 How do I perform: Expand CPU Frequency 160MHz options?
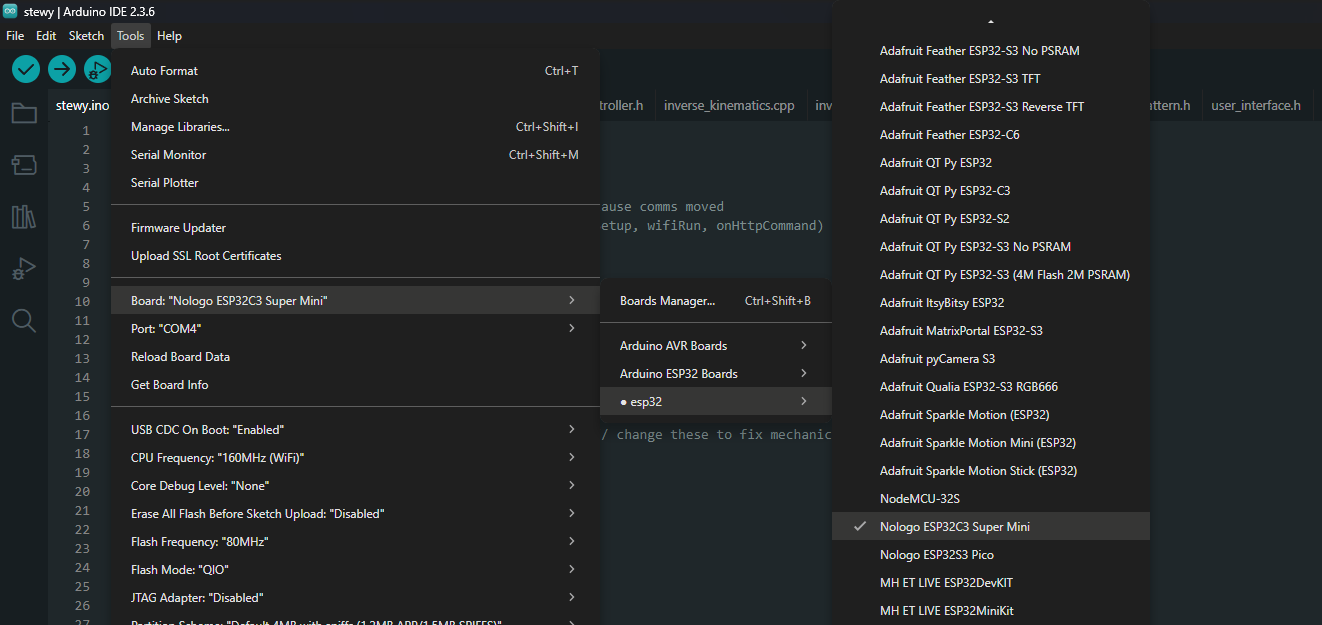[355, 458]
